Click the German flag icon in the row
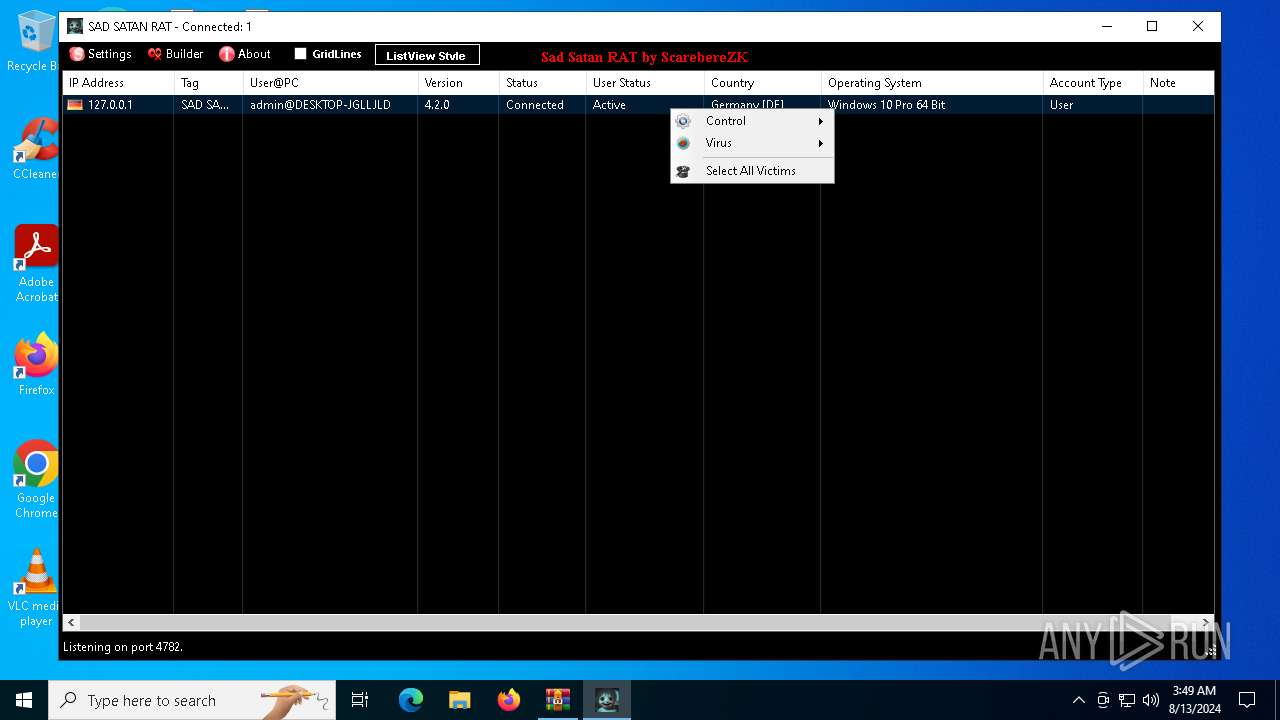1280x720 pixels. pos(75,105)
